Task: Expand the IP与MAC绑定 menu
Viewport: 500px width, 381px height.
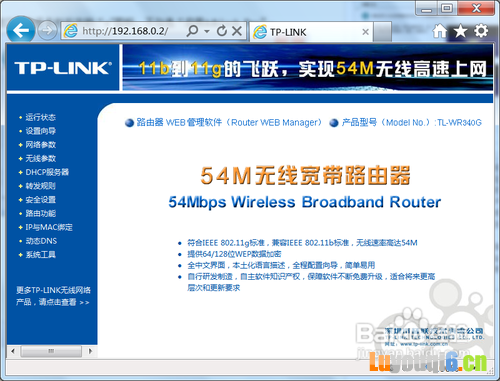Action: pyautogui.click(x=49, y=227)
